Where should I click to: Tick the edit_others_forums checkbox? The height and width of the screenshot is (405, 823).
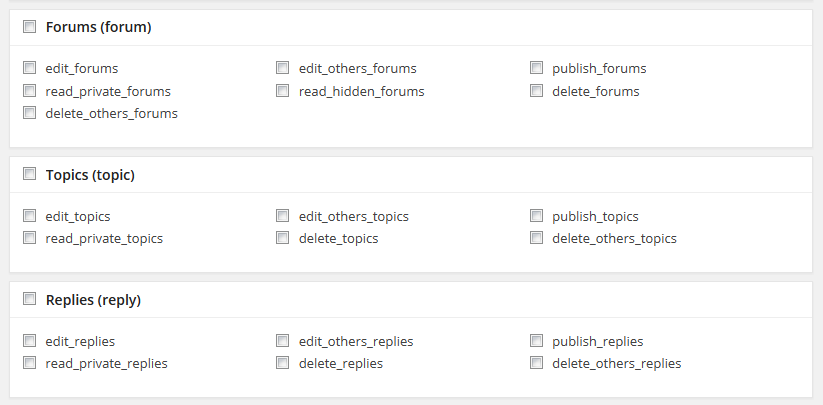(282, 68)
